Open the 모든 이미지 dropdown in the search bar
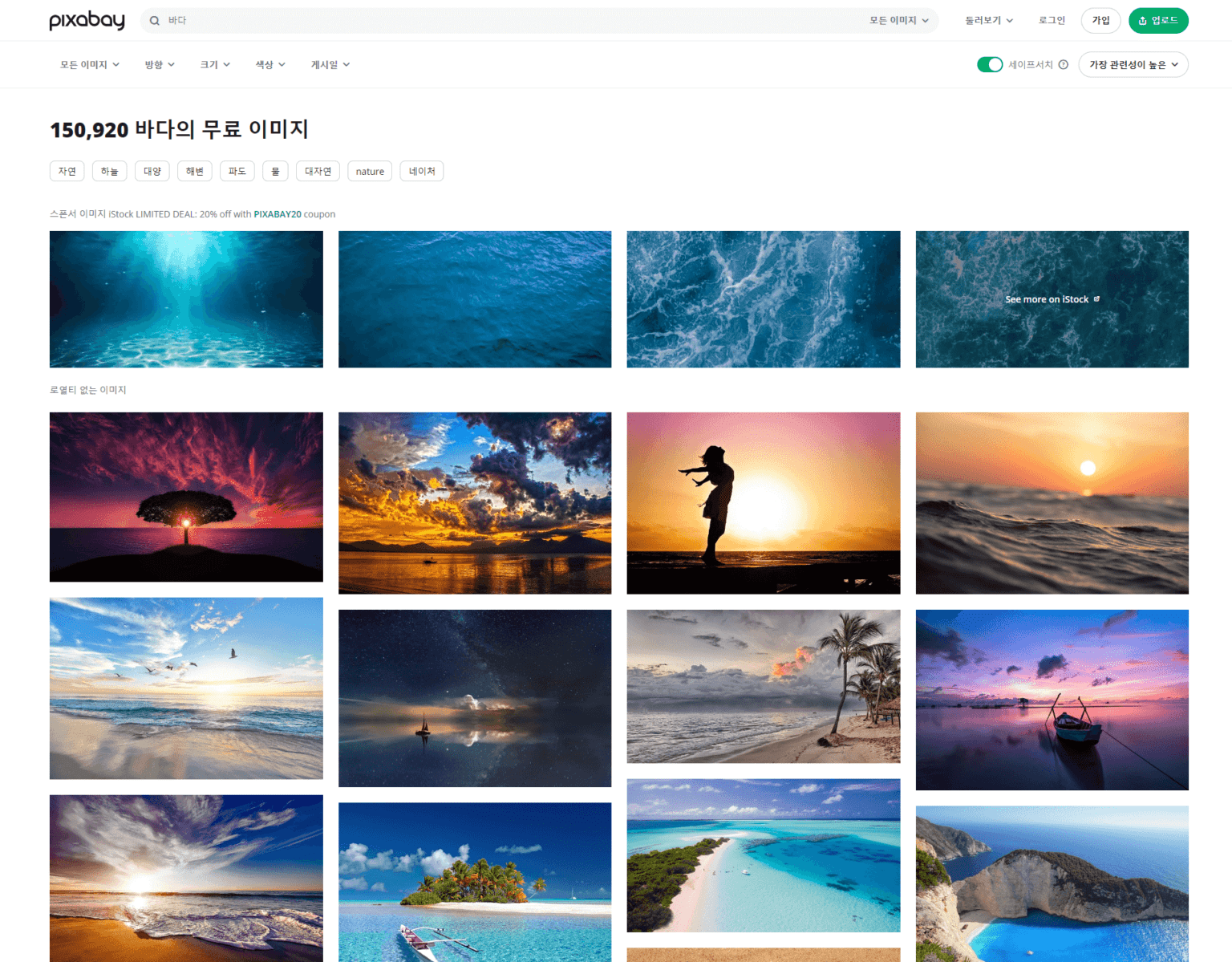The image size is (1232, 962). click(x=899, y=21)
